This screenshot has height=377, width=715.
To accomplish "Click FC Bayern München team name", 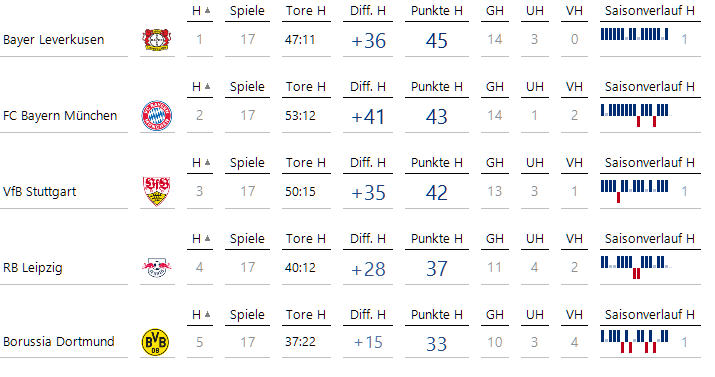I will tap(60, 116).
